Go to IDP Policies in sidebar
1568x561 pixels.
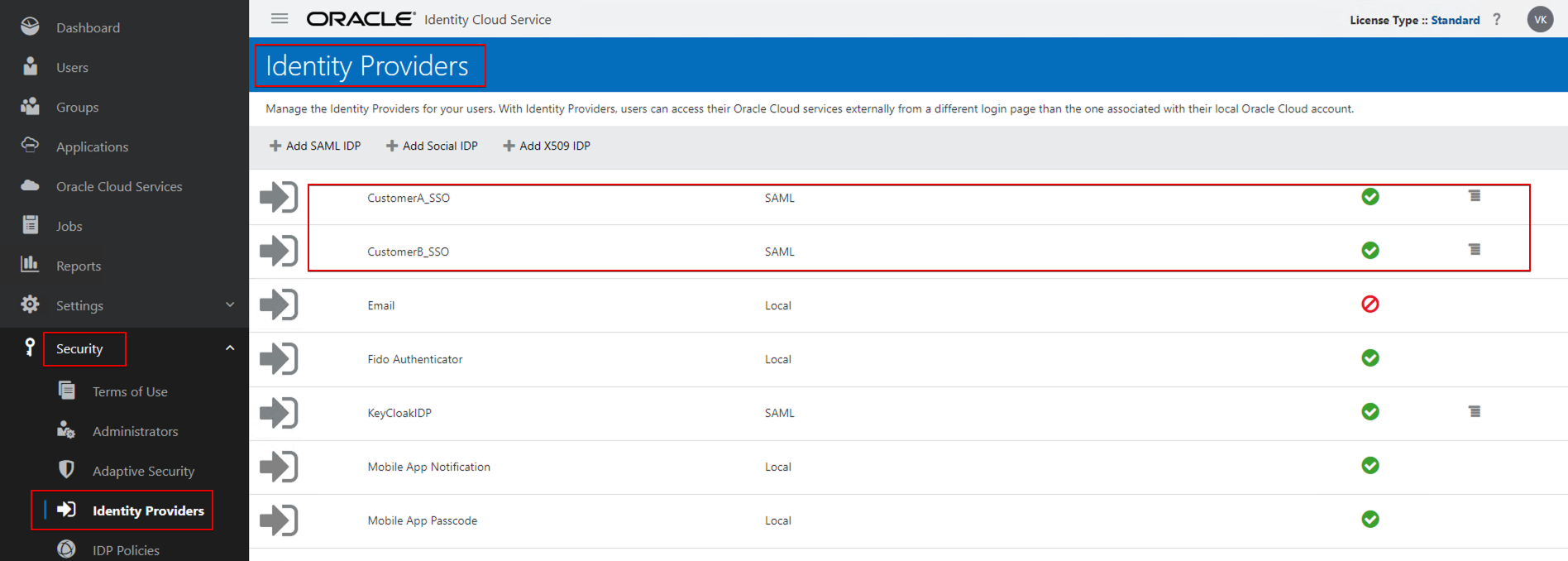[126, 550]
